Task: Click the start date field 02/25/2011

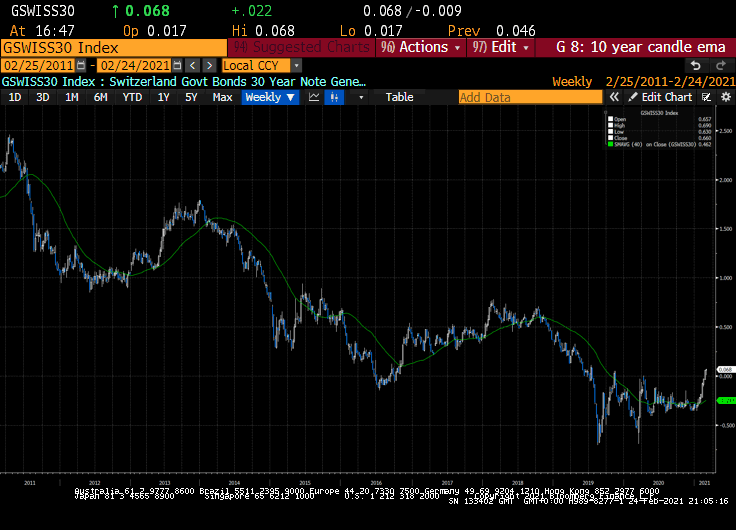Action: 38,65
